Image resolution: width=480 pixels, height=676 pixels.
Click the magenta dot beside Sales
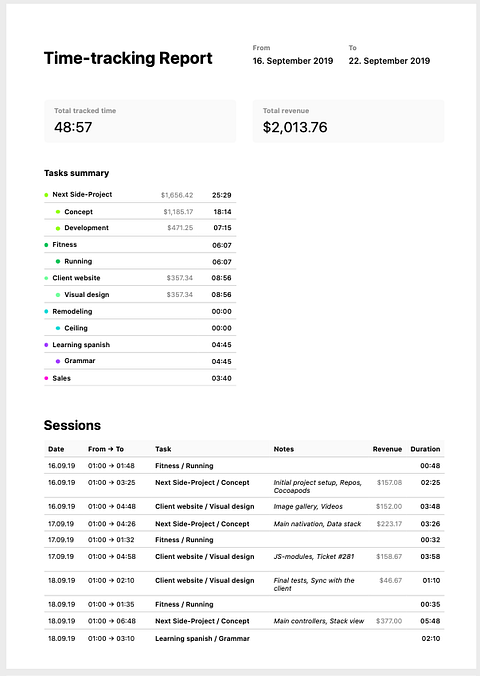46,378
